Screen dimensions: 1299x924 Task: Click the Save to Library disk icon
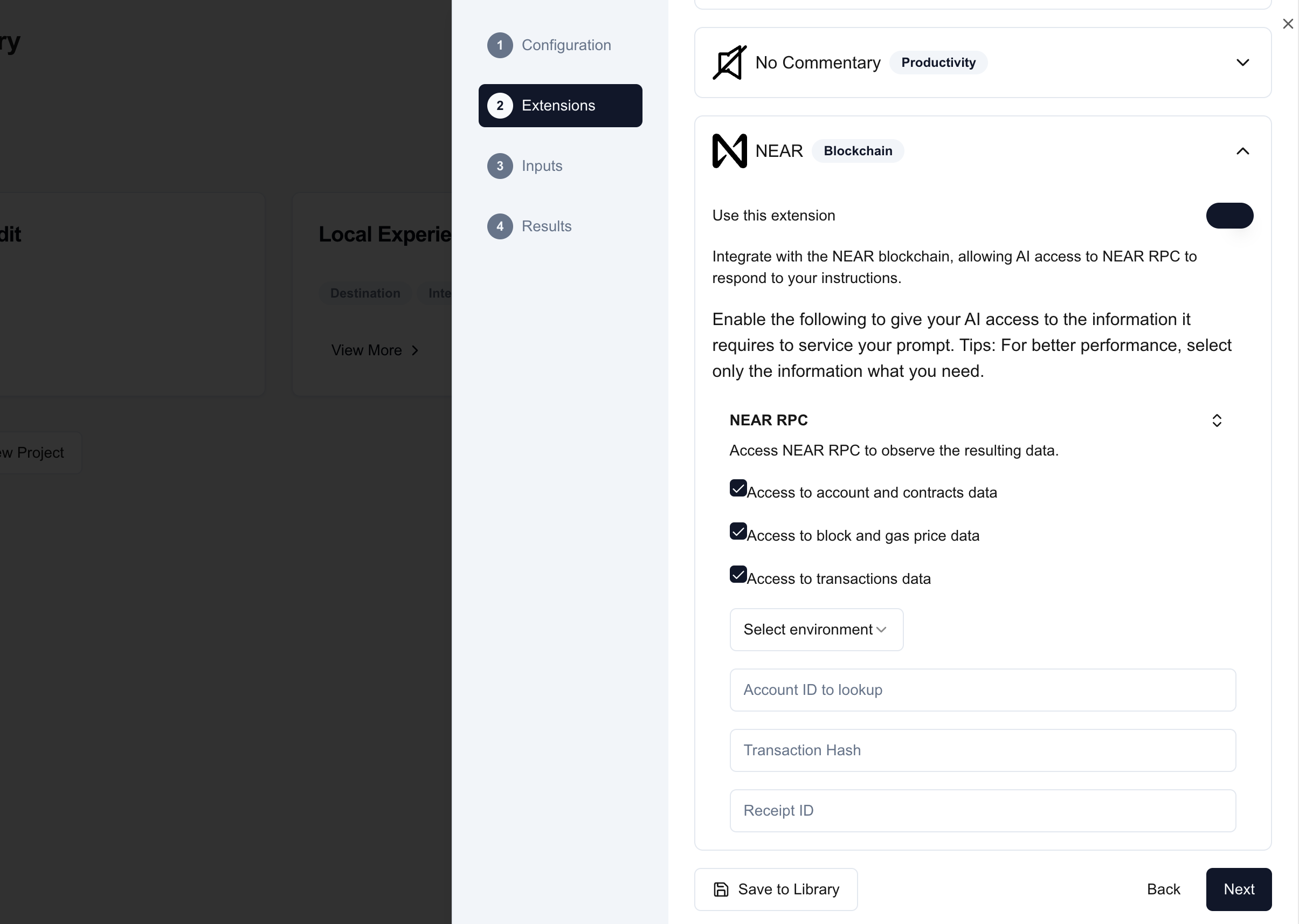point(721,889)
